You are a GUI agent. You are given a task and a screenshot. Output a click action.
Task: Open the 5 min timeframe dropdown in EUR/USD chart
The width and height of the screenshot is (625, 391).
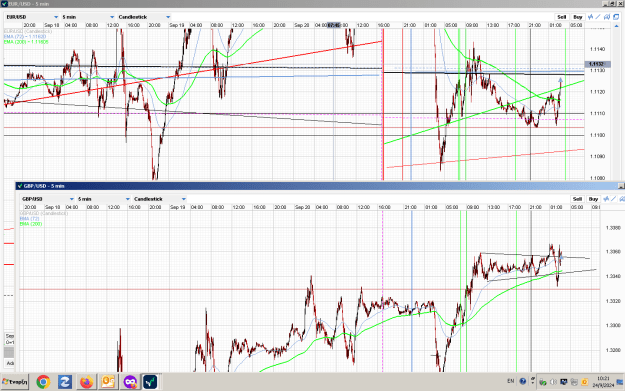coord(88,17)
